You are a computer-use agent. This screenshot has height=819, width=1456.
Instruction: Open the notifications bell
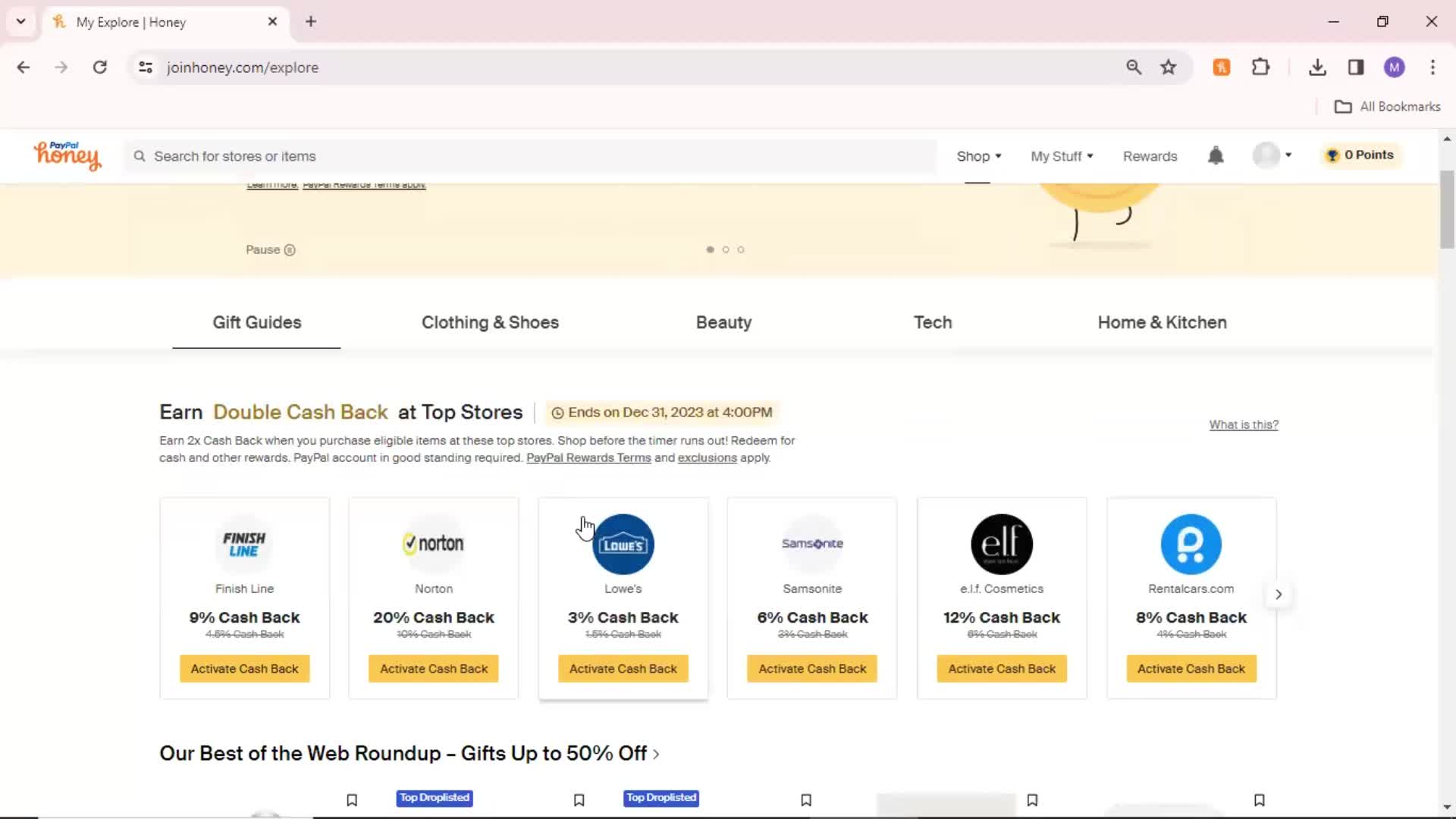1216,155
